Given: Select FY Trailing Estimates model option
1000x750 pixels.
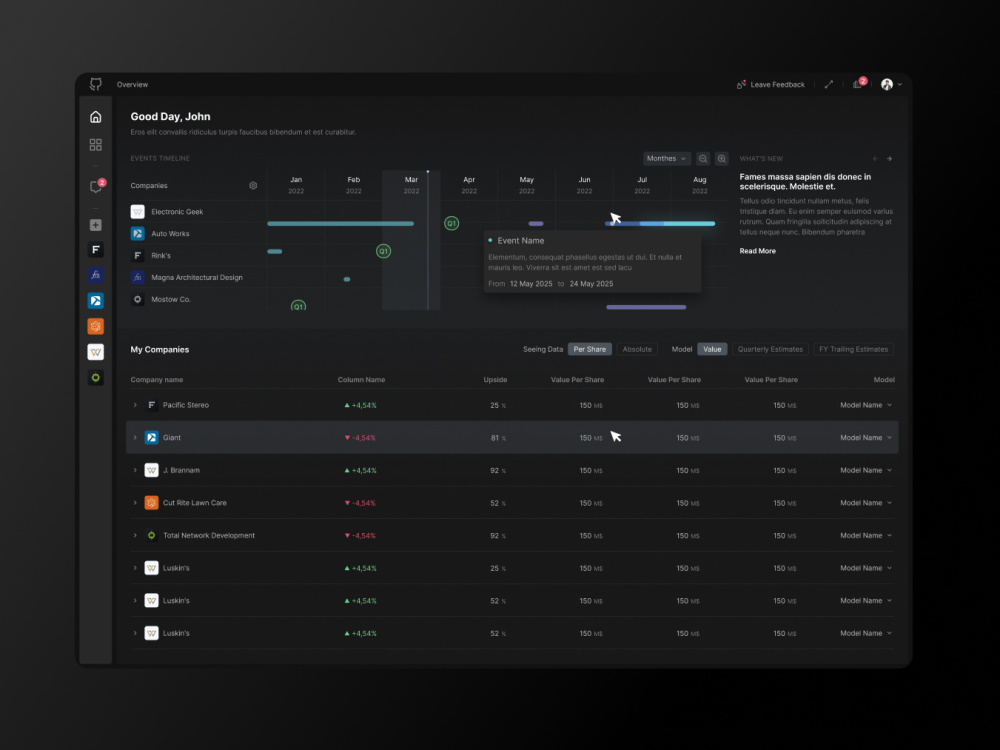Looking at the screenshot, I should [x=853, y=349].
